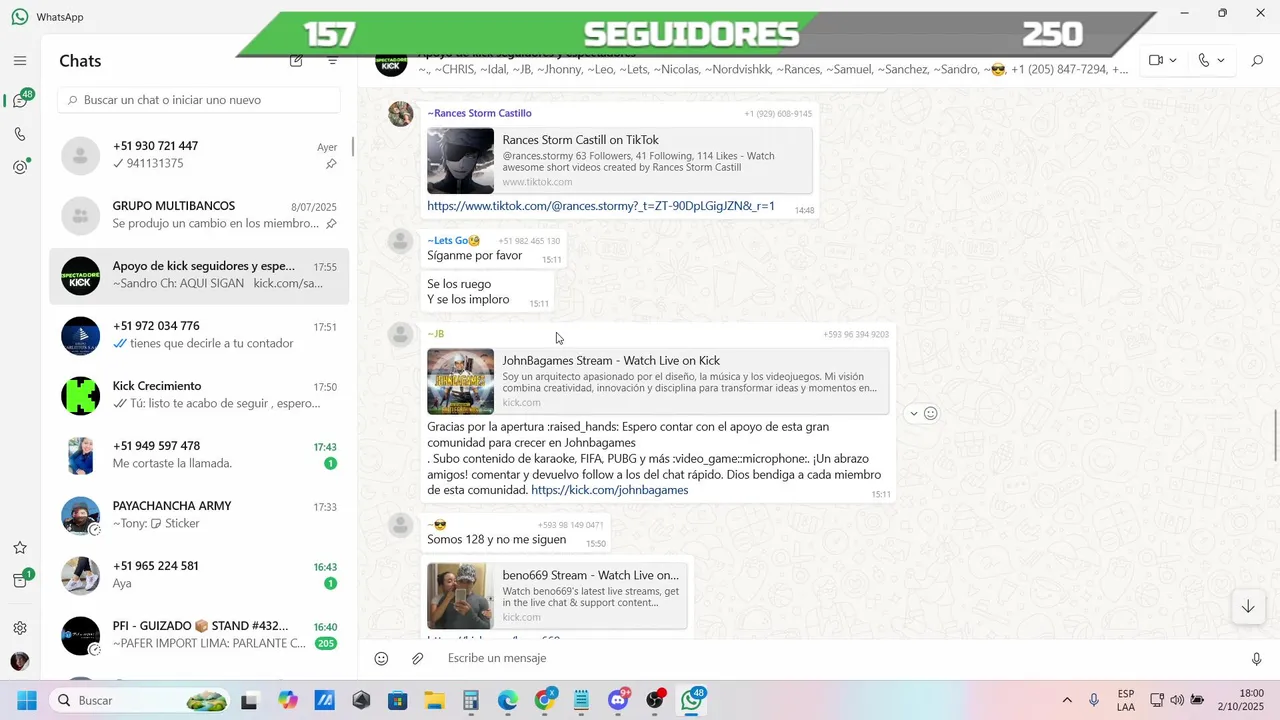Open Chrome from taskbar
1280x720 pixels.
(x=545, y=700)
